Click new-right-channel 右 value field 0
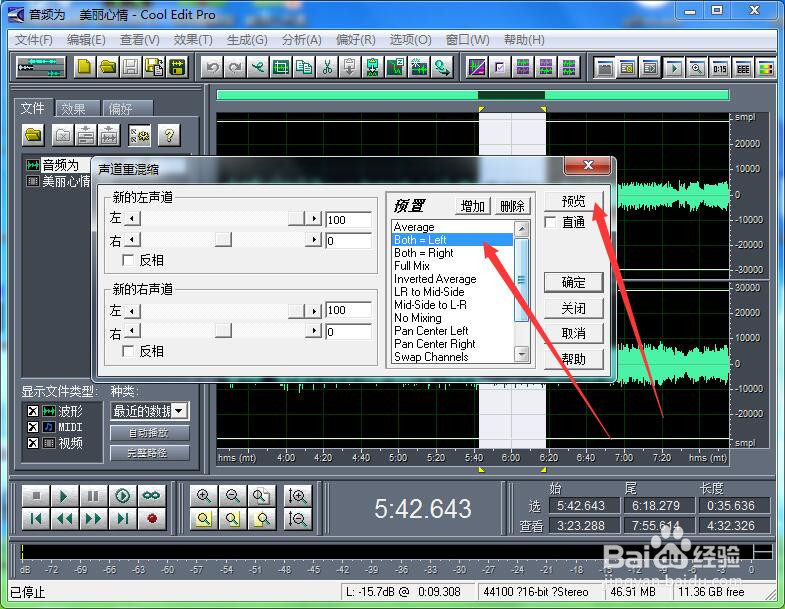 (x=348, y=332)
